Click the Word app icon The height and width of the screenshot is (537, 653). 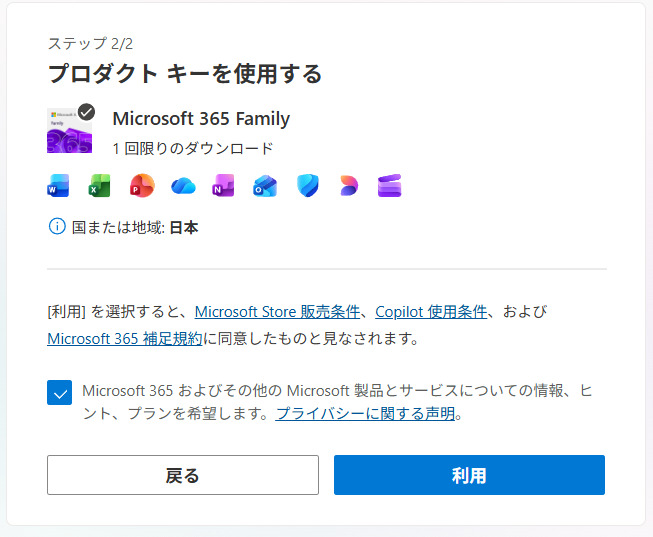58,186
